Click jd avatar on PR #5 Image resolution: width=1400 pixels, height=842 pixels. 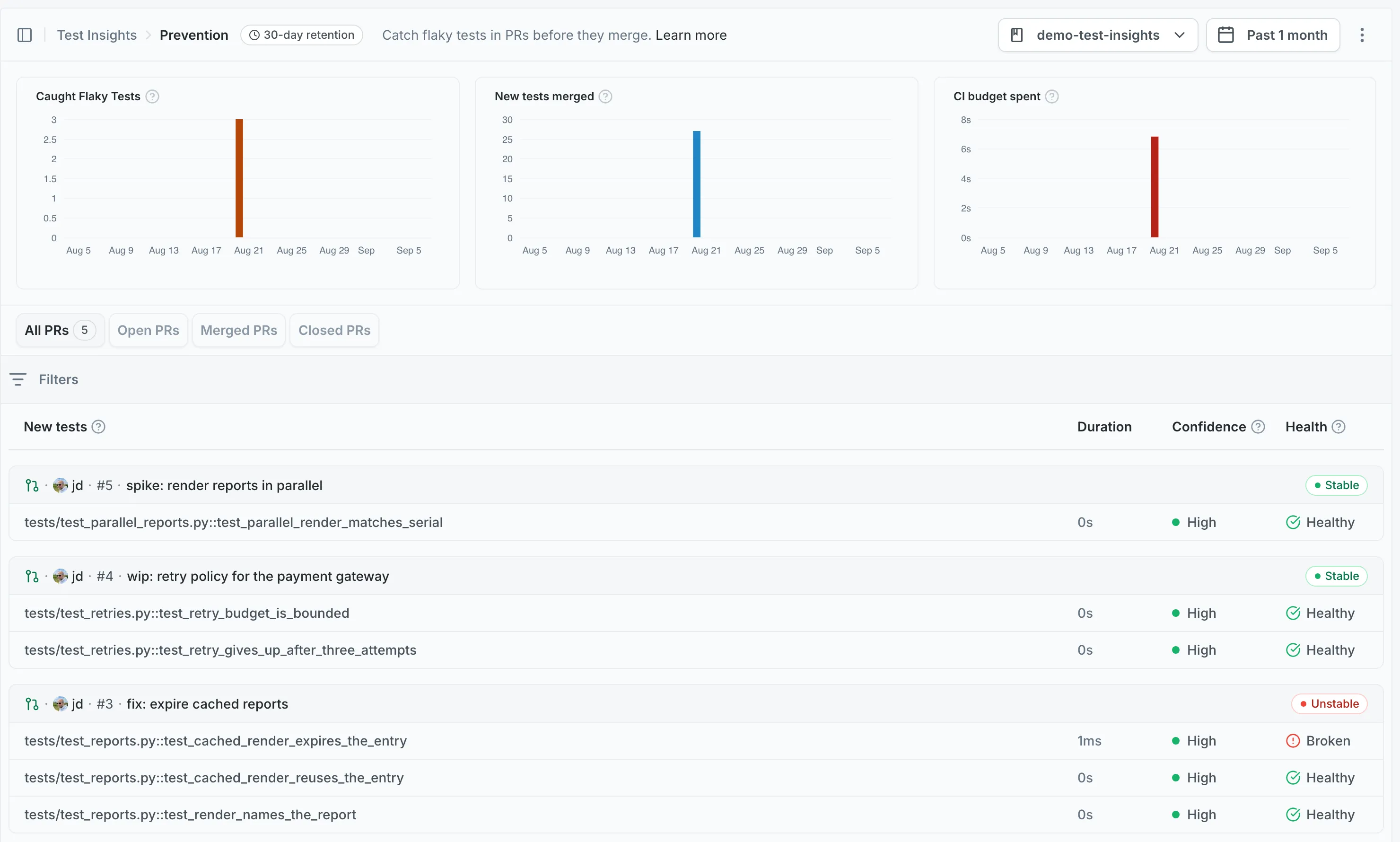[60, 486]
